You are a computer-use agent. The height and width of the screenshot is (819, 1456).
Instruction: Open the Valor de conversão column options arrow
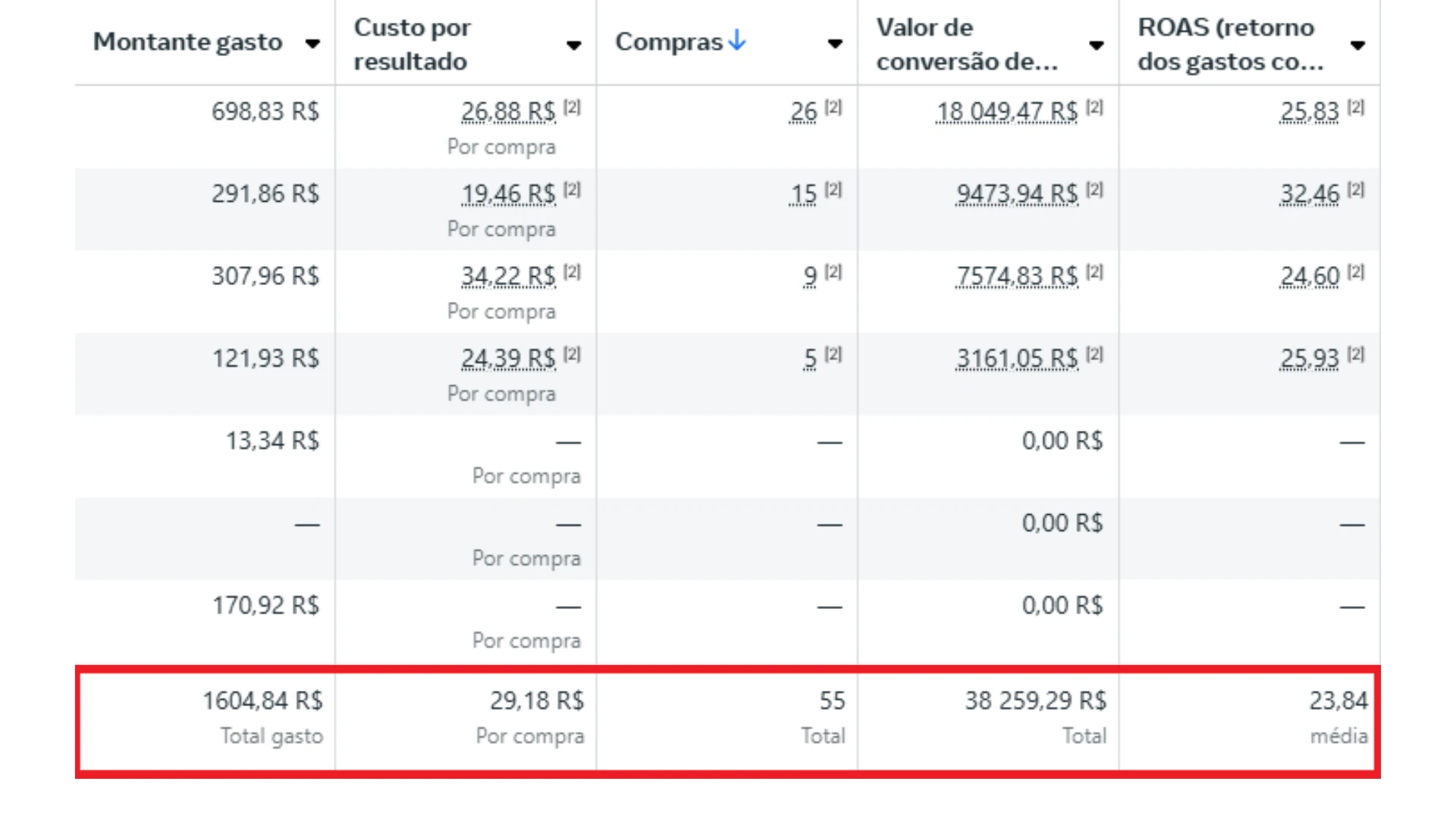coord(1097,45)
